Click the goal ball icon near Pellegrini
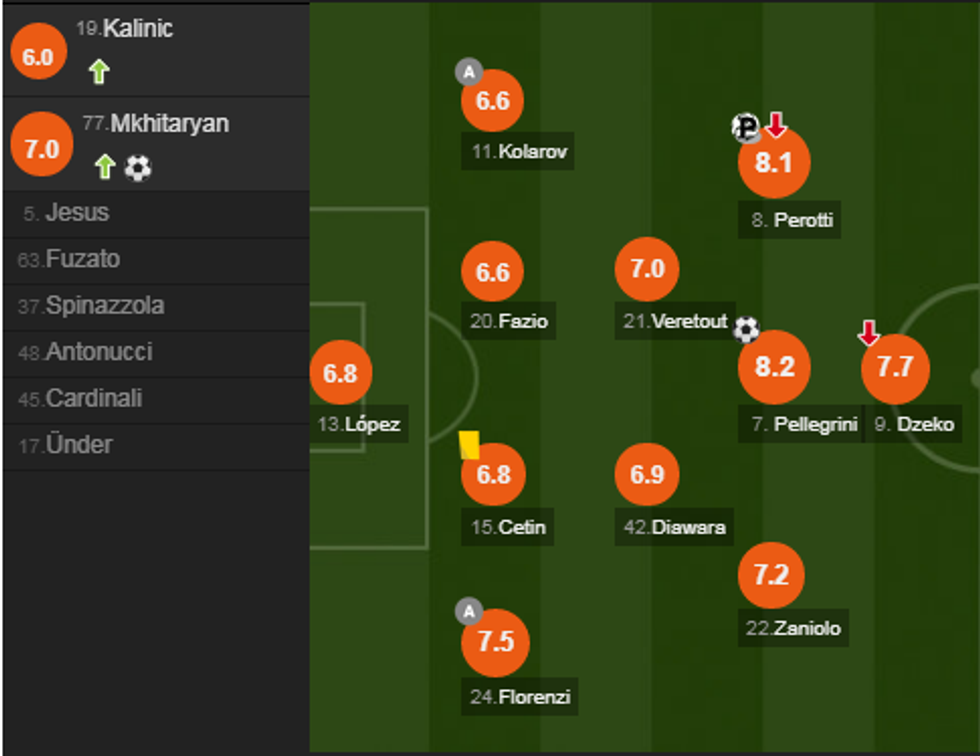This screenshot has width=980, height=756. [x=746, y=329]
